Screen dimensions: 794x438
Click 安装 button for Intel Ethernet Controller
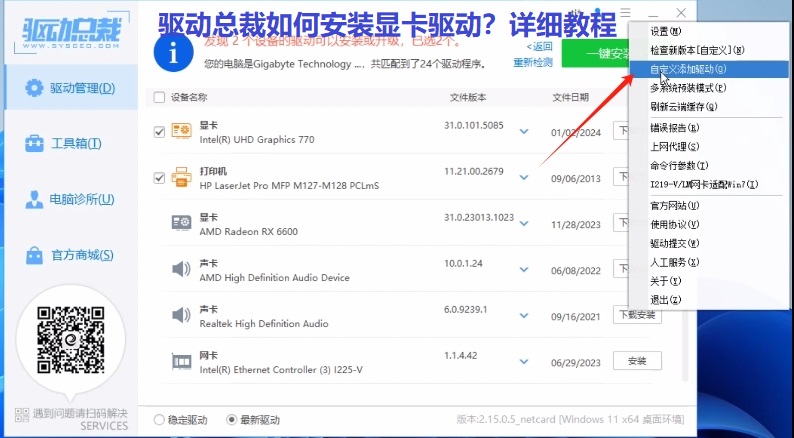click(x=637, y=361)
